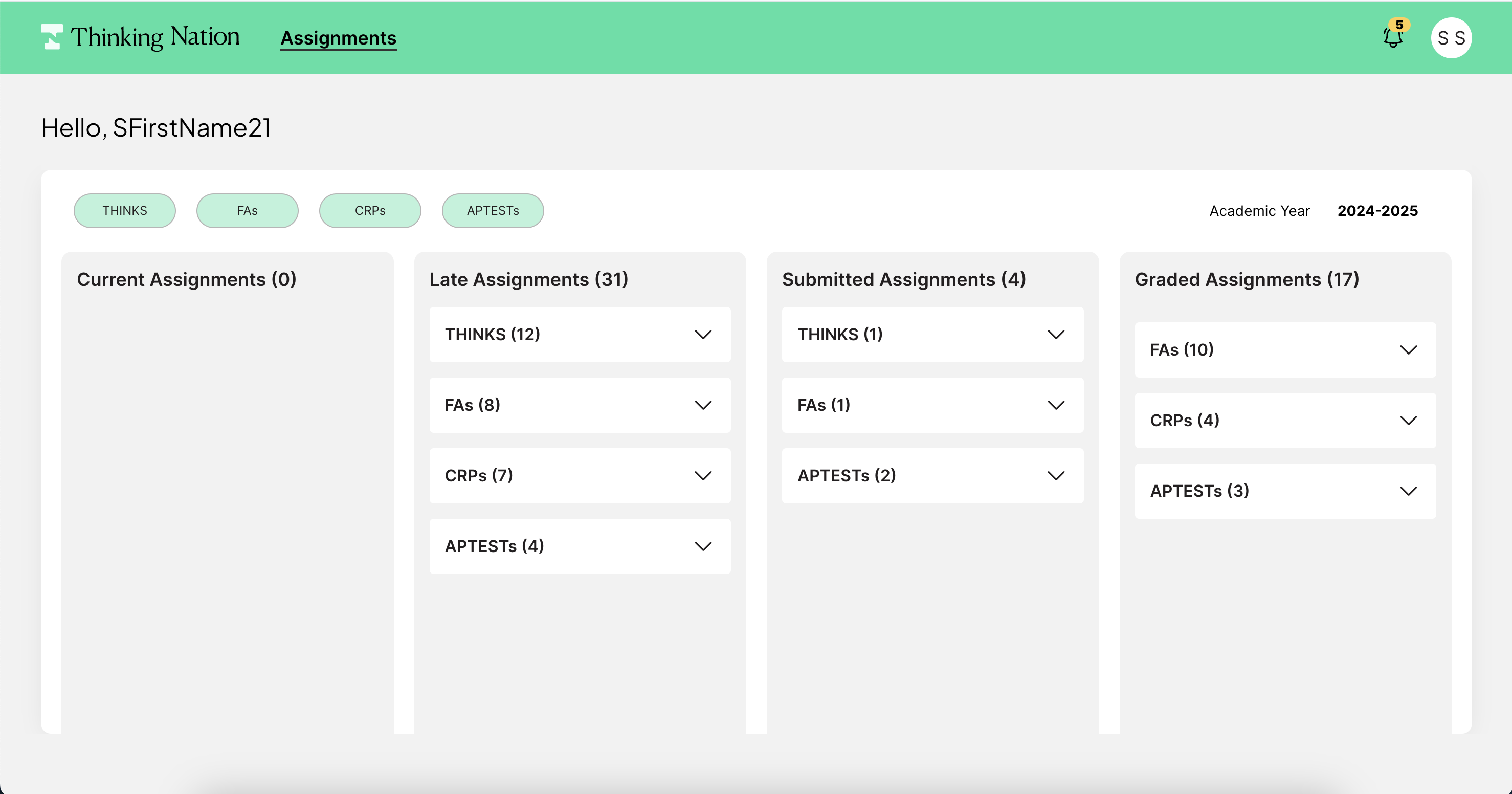The image size is (1512, 794).
Task: Open the Assignments navigation tab
Action: coord(338,38)
